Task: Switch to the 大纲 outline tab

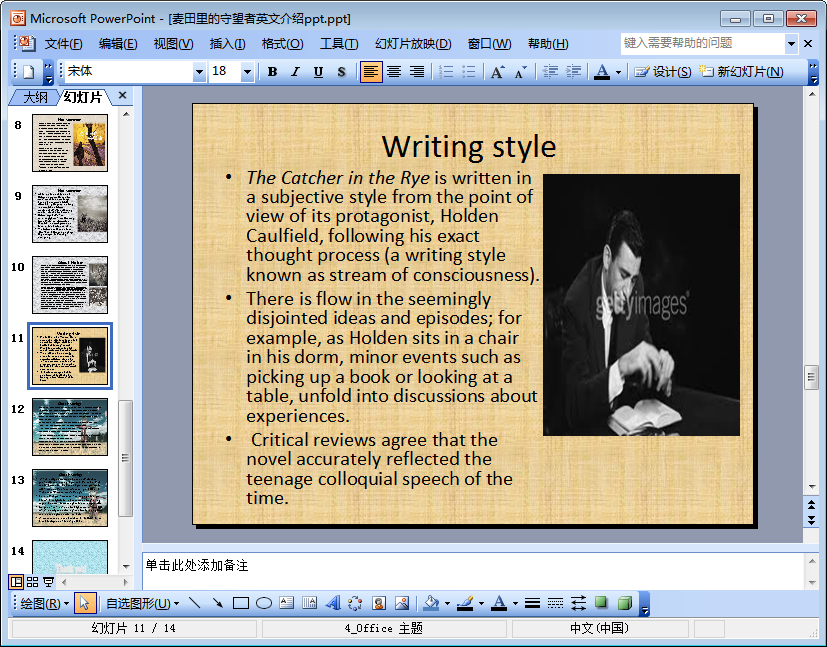Action: coord(35,97)
